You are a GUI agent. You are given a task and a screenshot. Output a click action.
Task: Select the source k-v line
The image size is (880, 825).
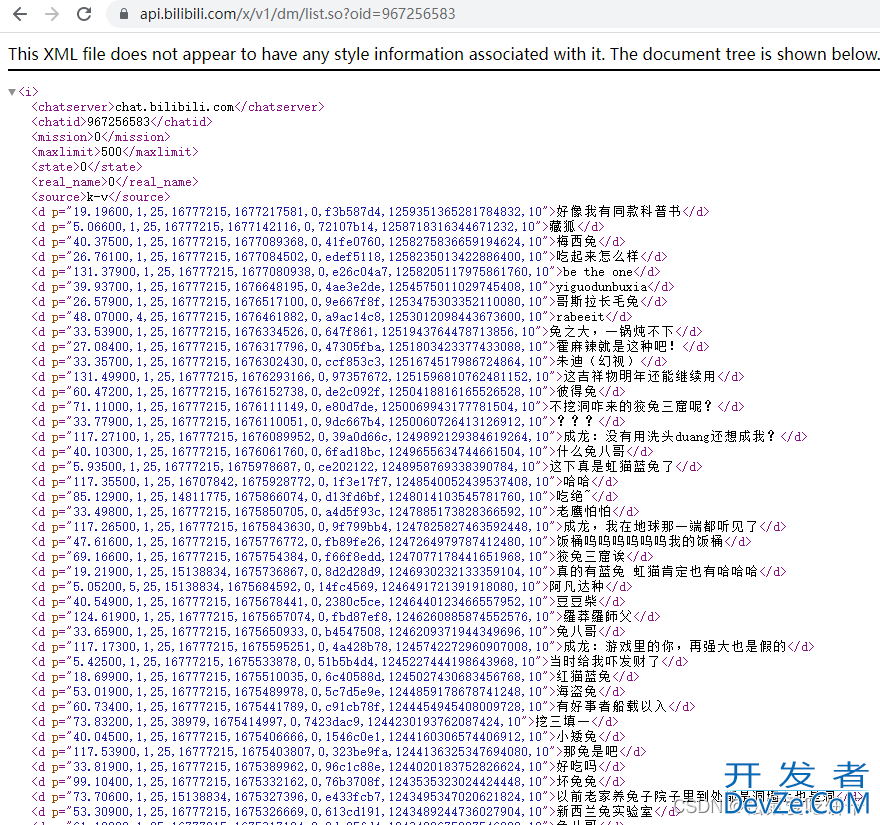point(101,197)
